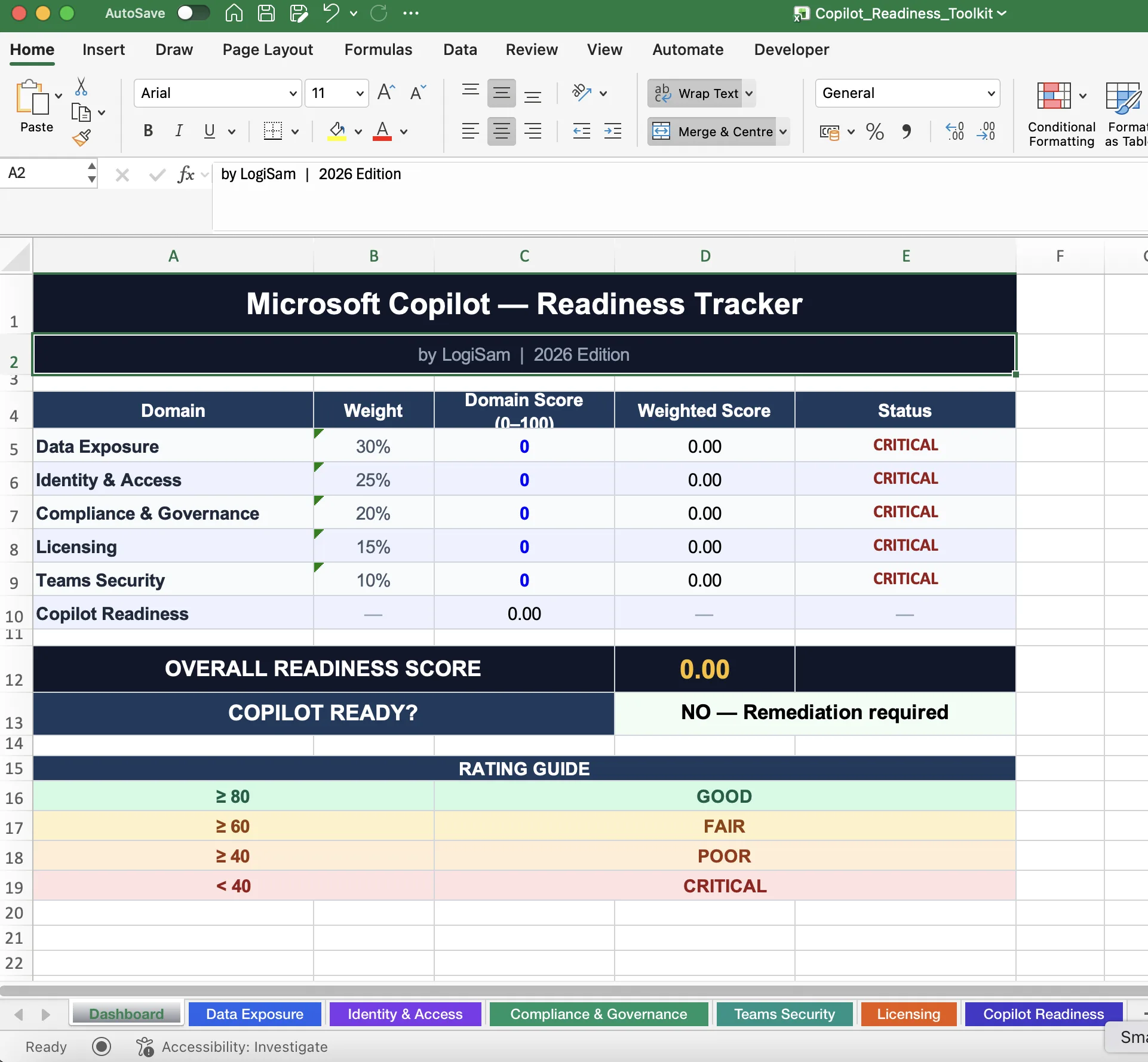Click the Copy icon
This screenshot has height=1062, width=1148.
coord(81,112)
